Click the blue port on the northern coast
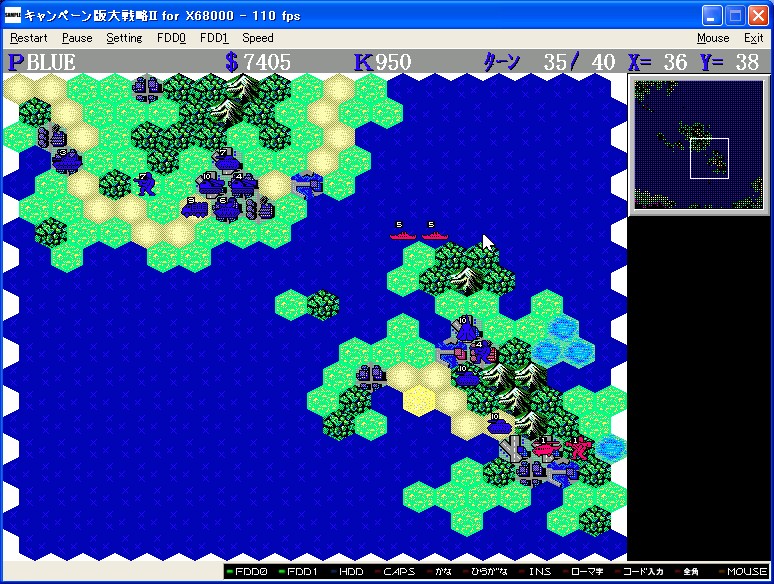774x584 pixels. tap(306, 183)
